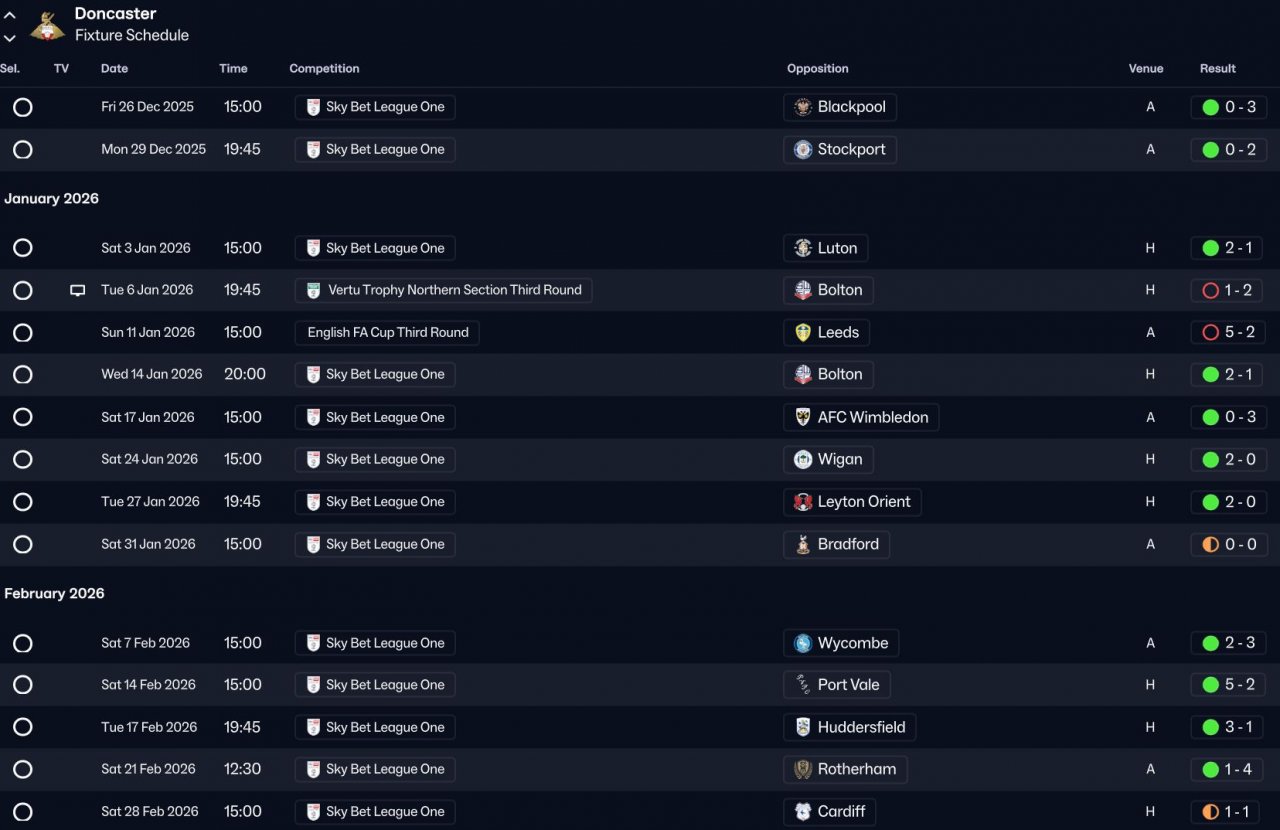Click the down chevron beside Fixture Schedule

point(10,38)
